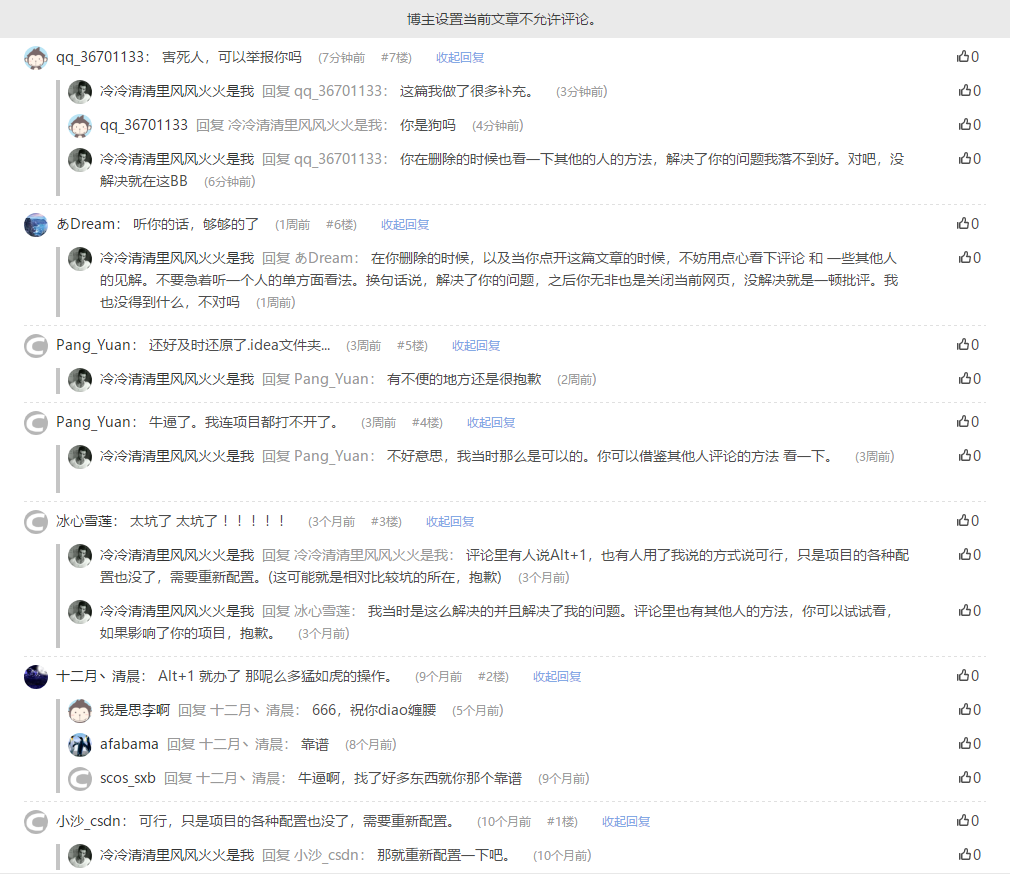This screenshot has height=885, width=1010.
Task: Open 冰心雪莲's default avatar
Action: tap(36, 522)
